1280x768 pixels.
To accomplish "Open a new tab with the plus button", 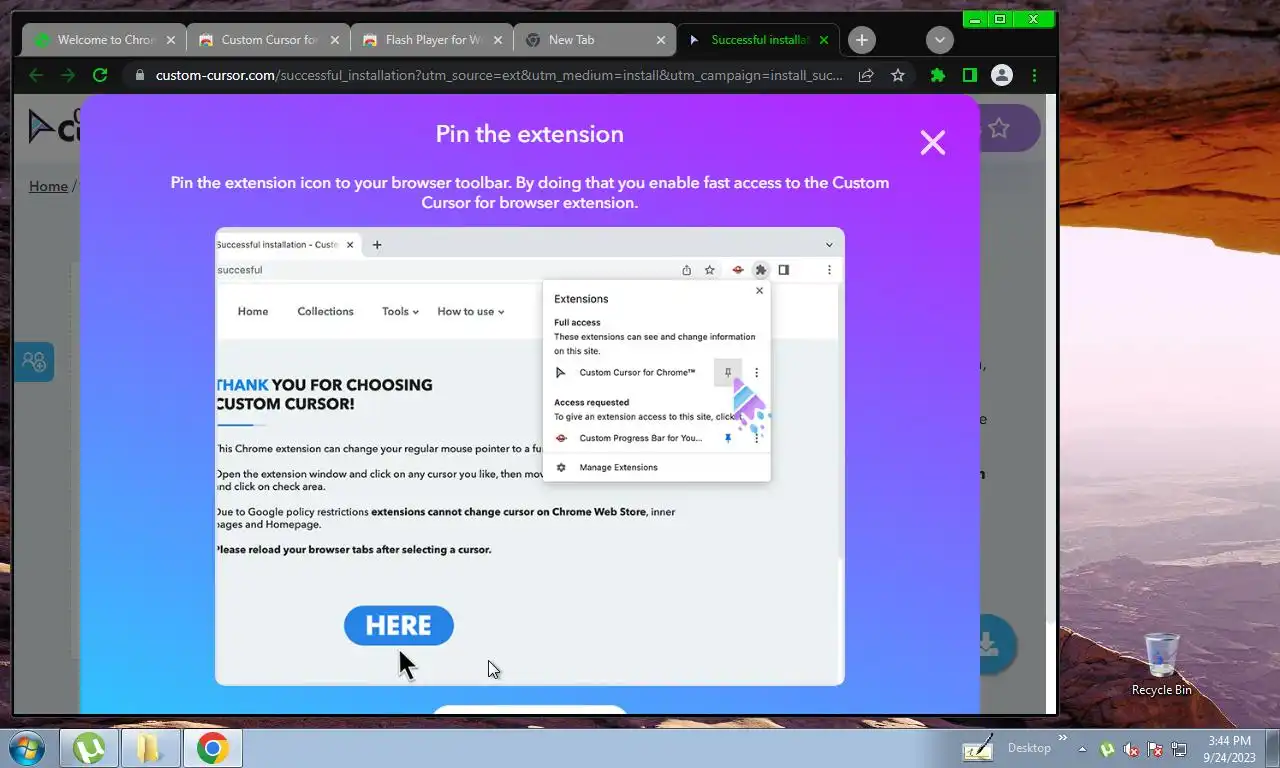I will [x=862, y=40].
